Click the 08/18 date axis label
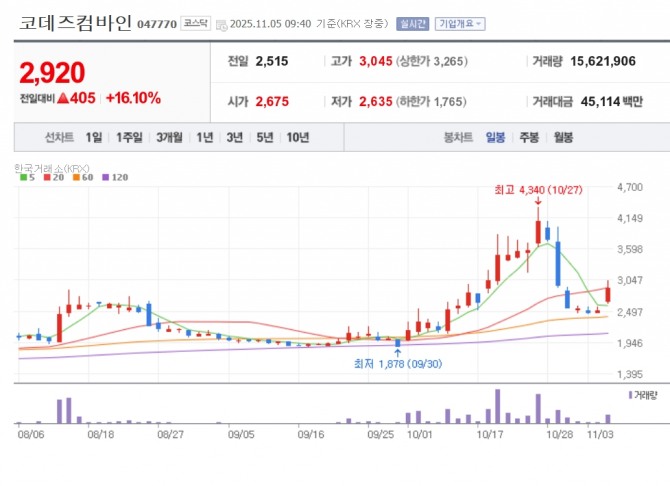The width and height of the screenshot is (670, 486). [100, 435]
